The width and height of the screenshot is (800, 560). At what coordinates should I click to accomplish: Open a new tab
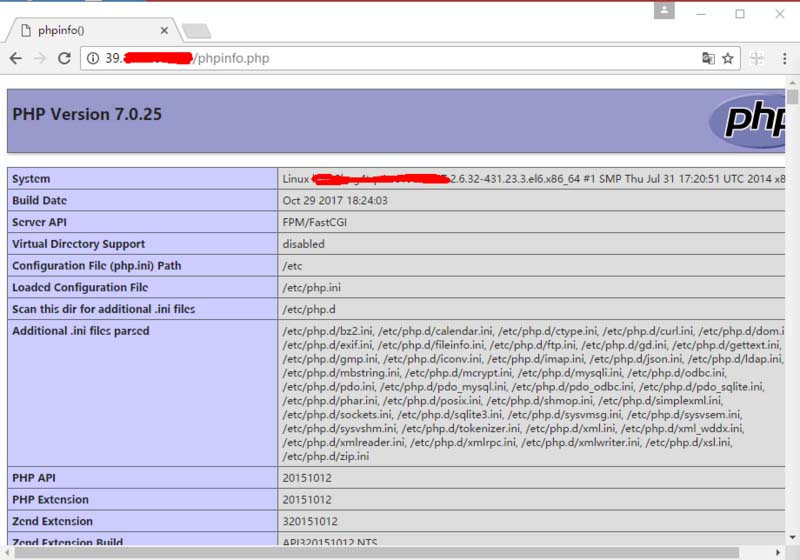coord(196,31)
